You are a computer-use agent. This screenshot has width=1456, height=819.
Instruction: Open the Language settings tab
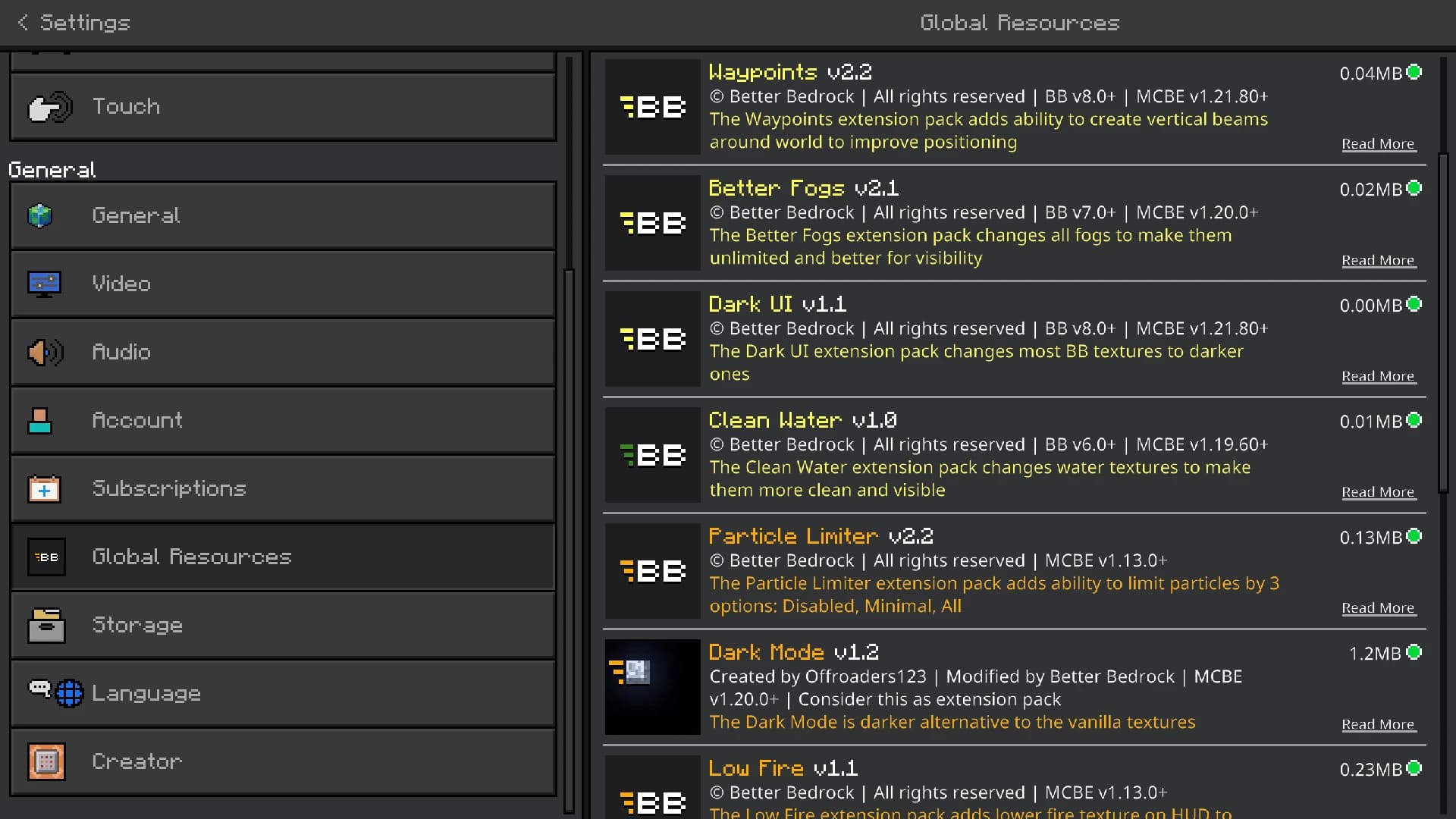(283, 693)
